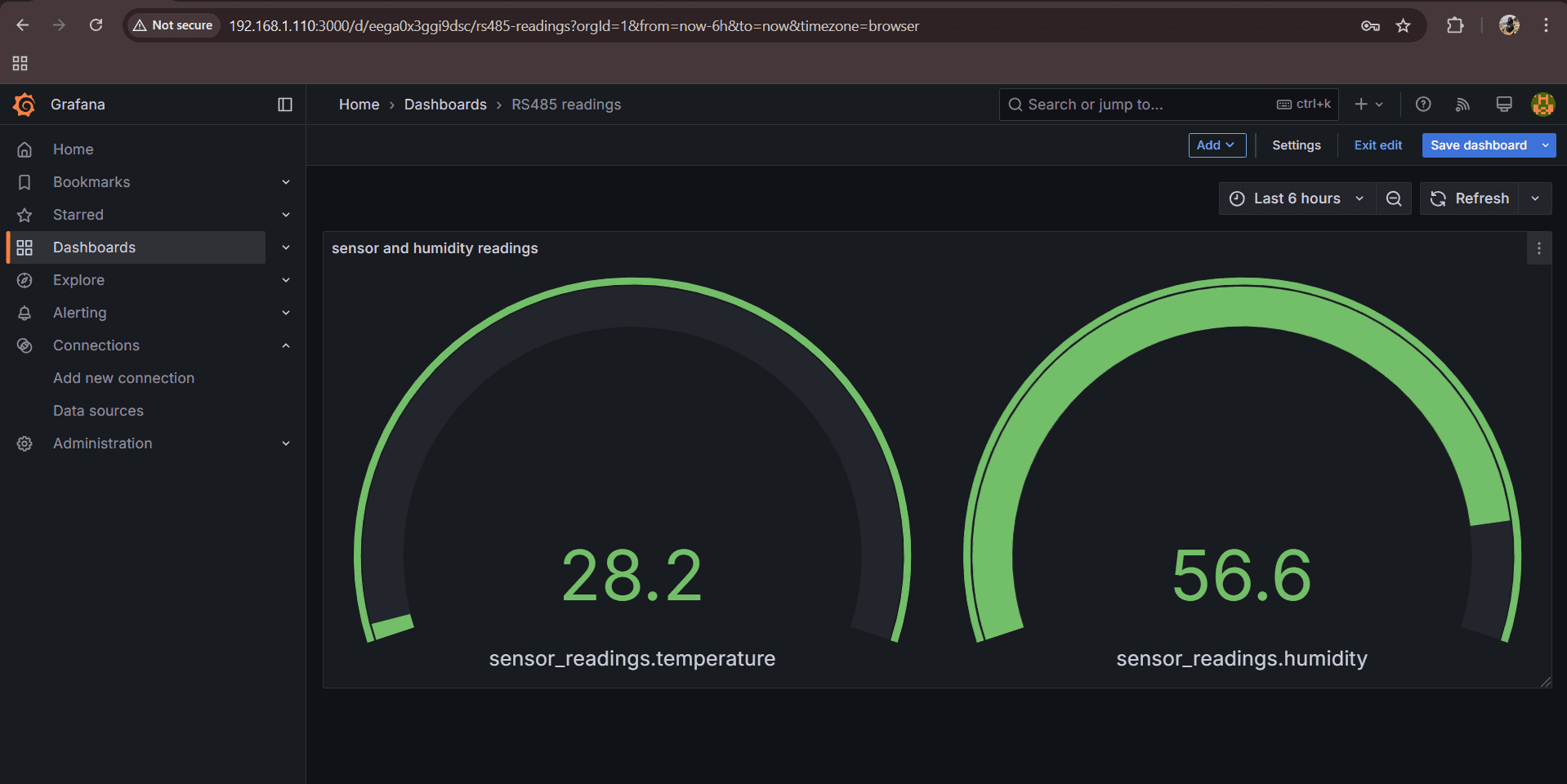This screenshot has width=1567, height=784.
Task: Refresh the dashboard data
Action: pyautogui.click(x=1470, y=198)
